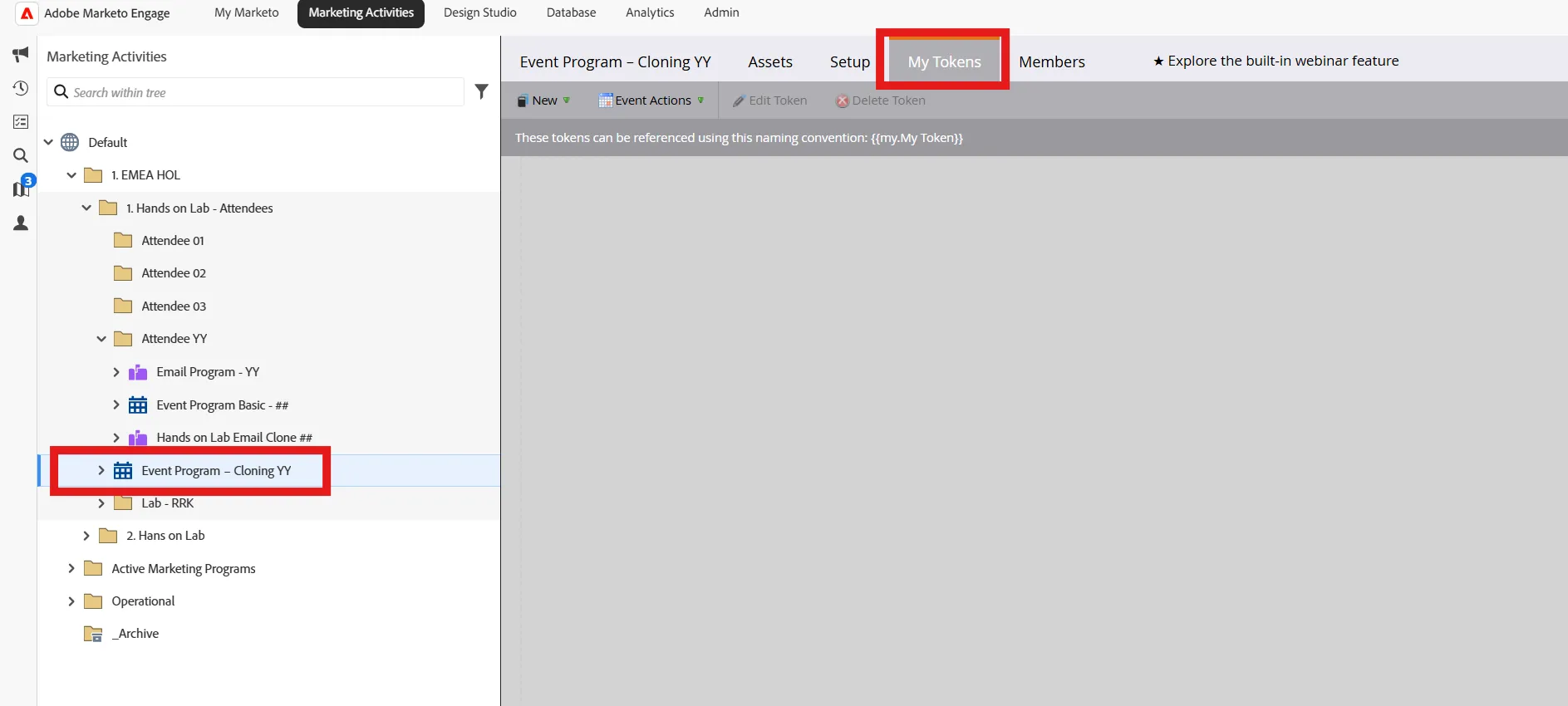Click the token naming convention info text
Image resolution: width=1568 pixels, height=706 pixels.
click(739, 138)
